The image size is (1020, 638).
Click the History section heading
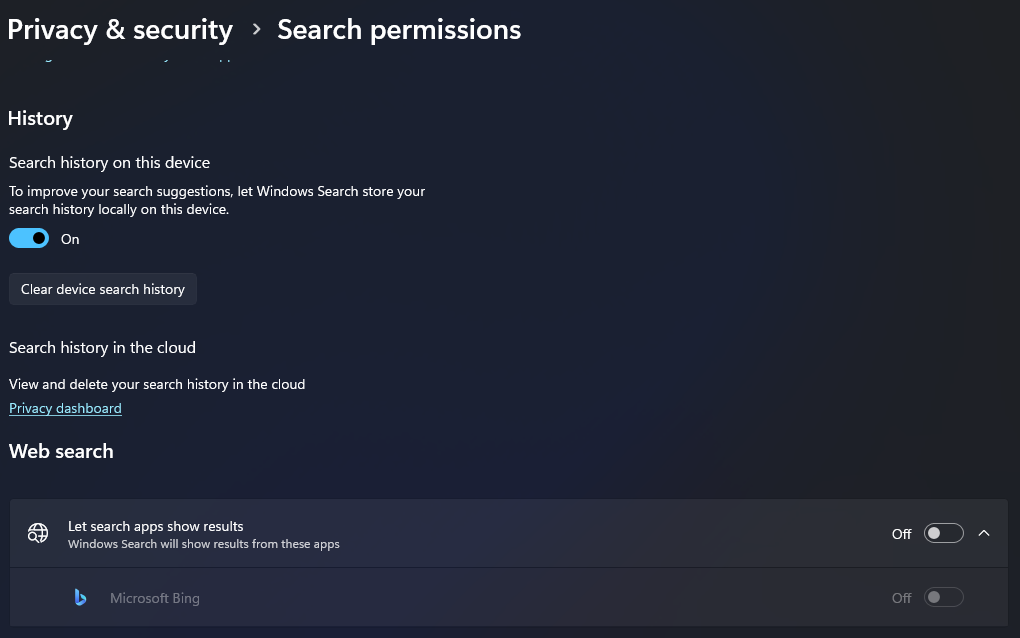[x=40, y=118]
